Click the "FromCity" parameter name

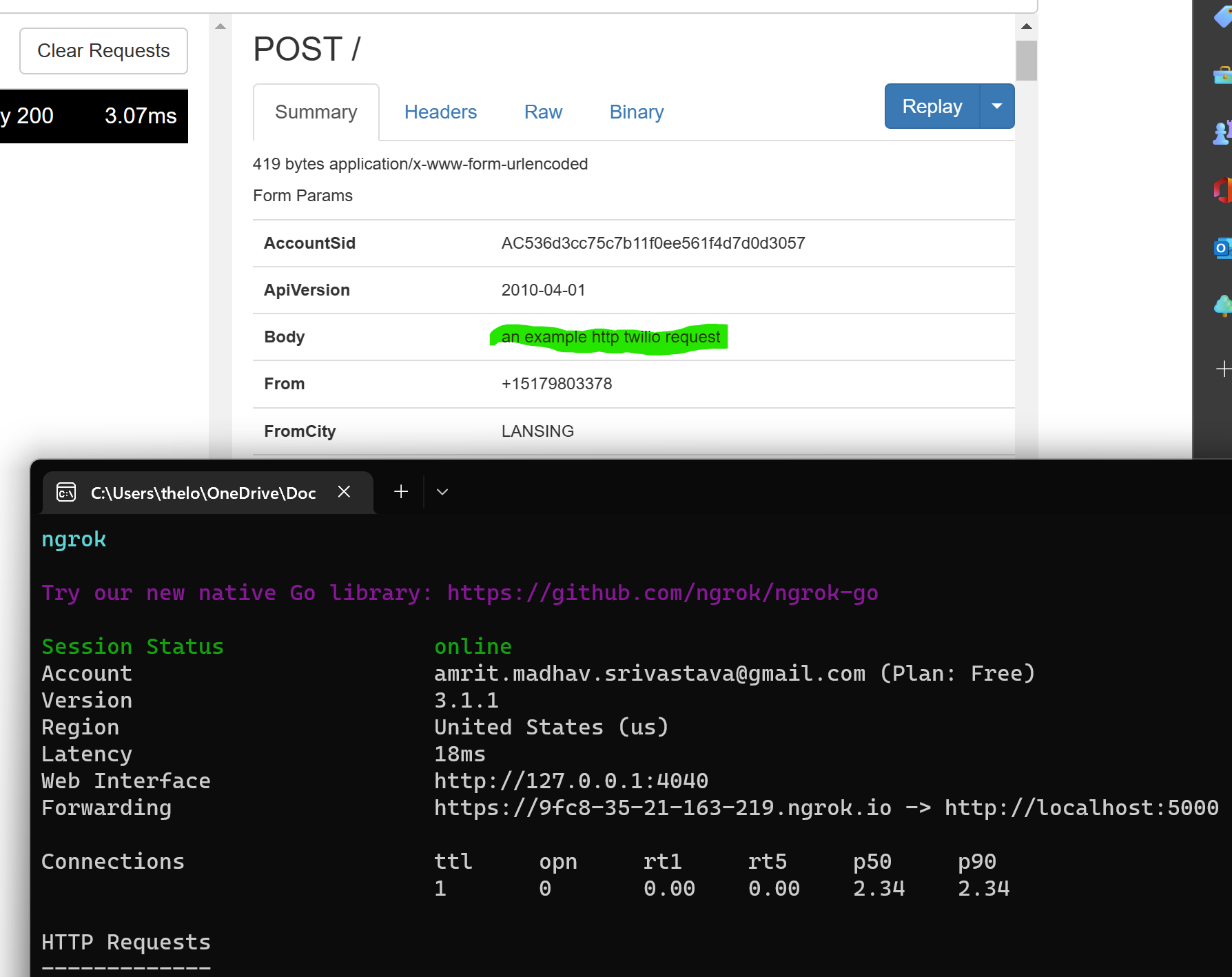[x=300, y=431]
